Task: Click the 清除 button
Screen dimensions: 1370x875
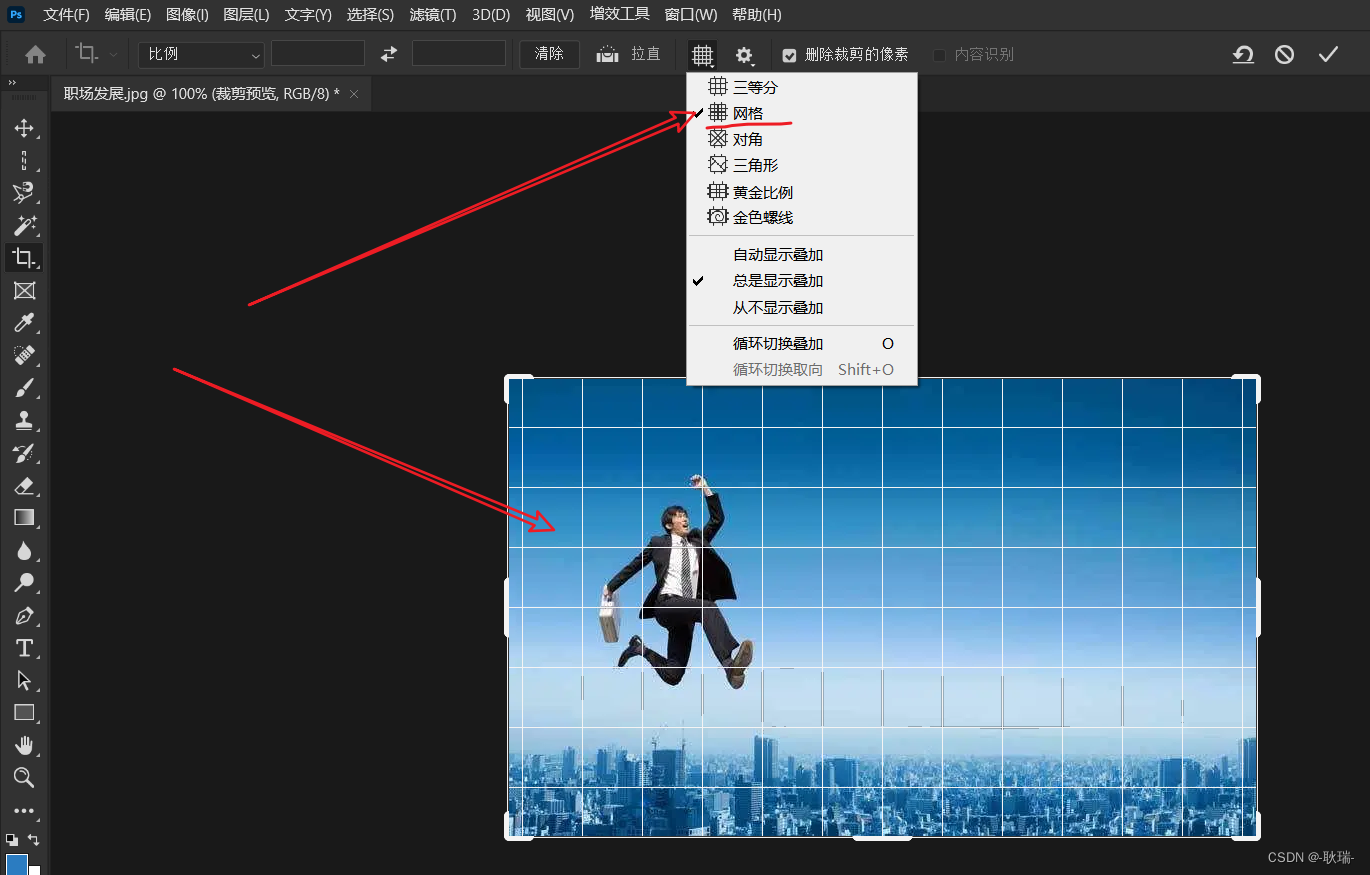Action: pyautogui.click(x=549, y=54)
